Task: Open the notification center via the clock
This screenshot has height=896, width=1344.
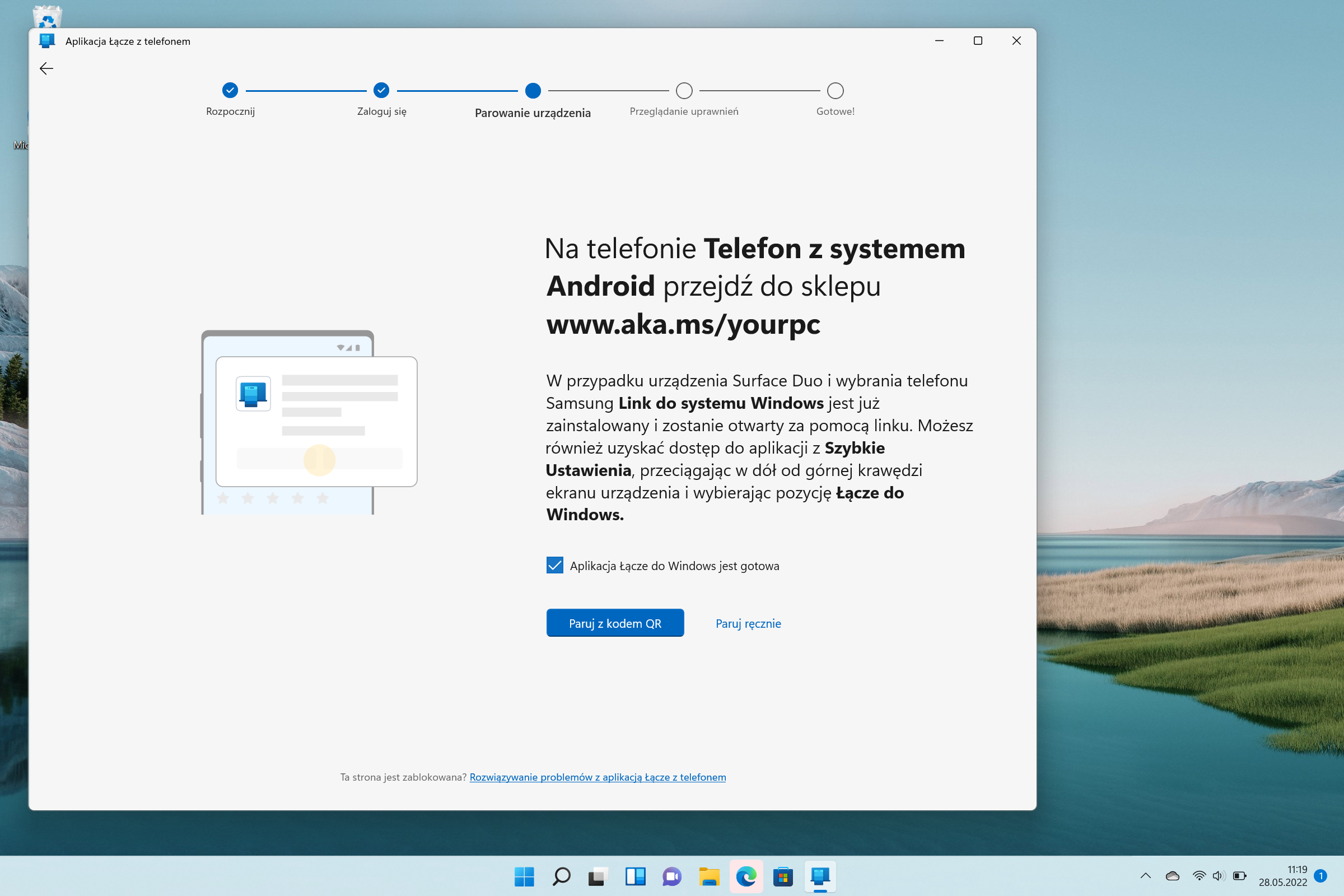Action: point(1283,875)
